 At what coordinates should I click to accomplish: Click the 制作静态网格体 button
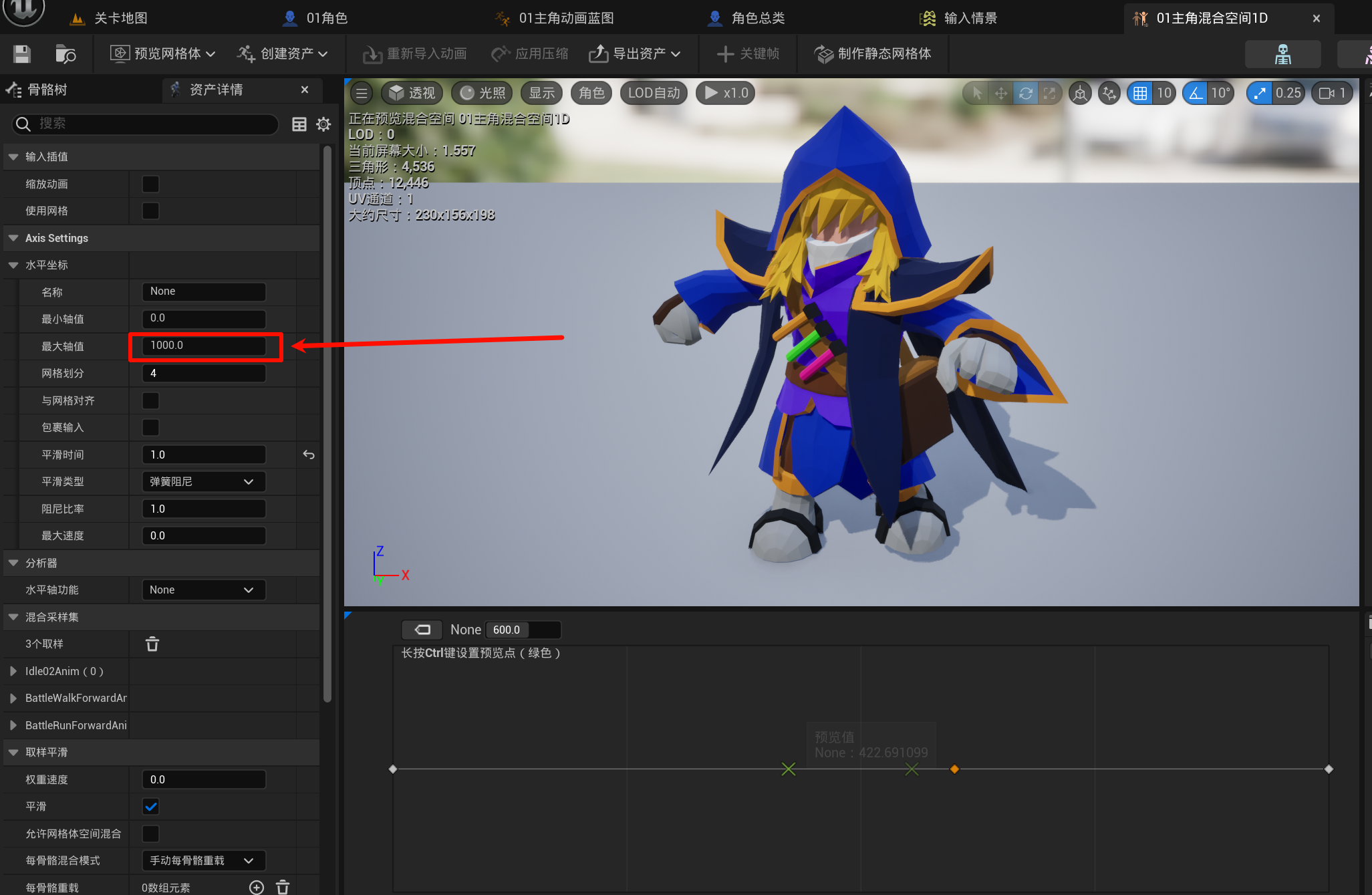tap(873, 53)
